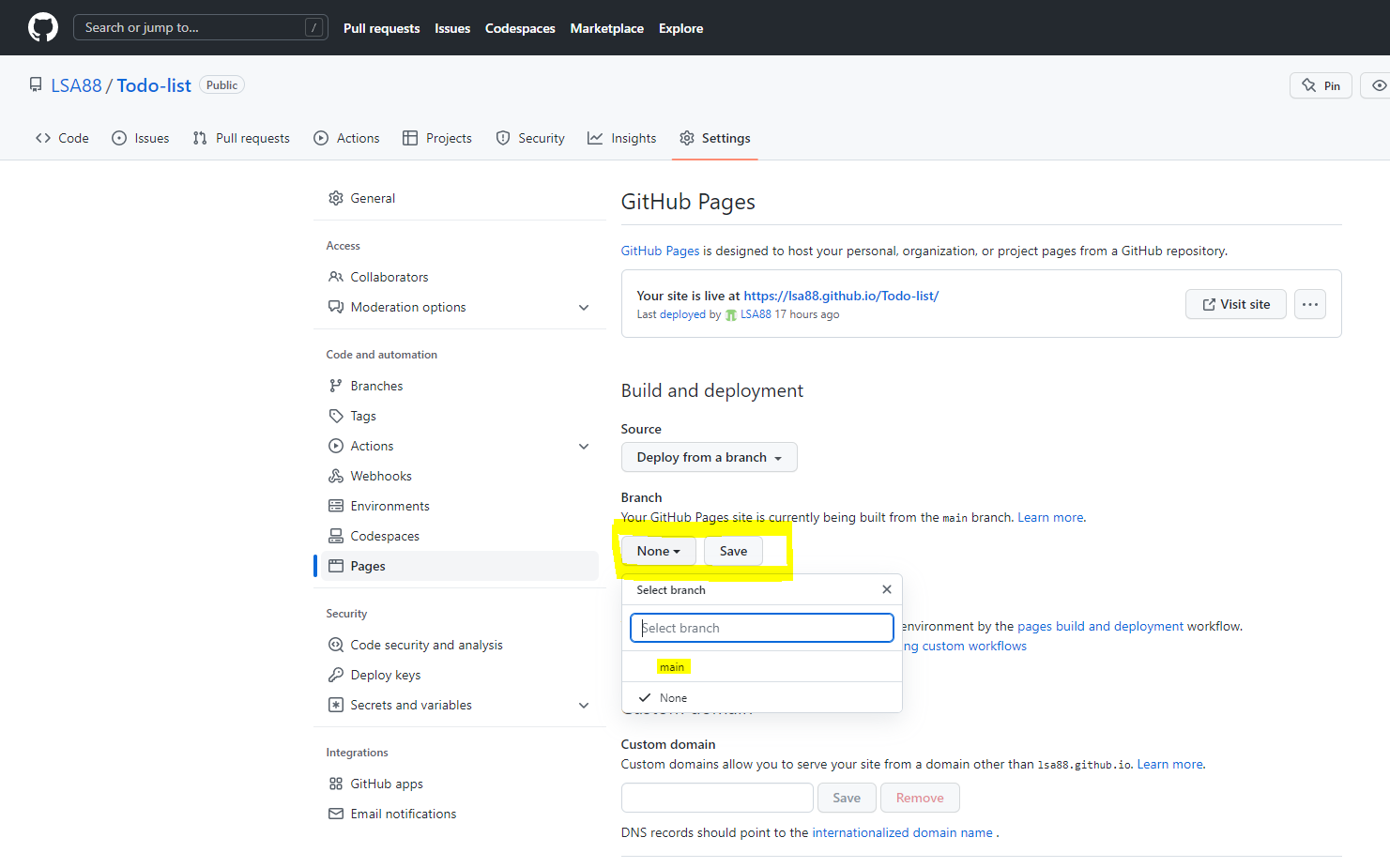The height and width of the screenshot is (868, 1390).
Task: Open the Projects tab
Action: (x=437, y=138)
